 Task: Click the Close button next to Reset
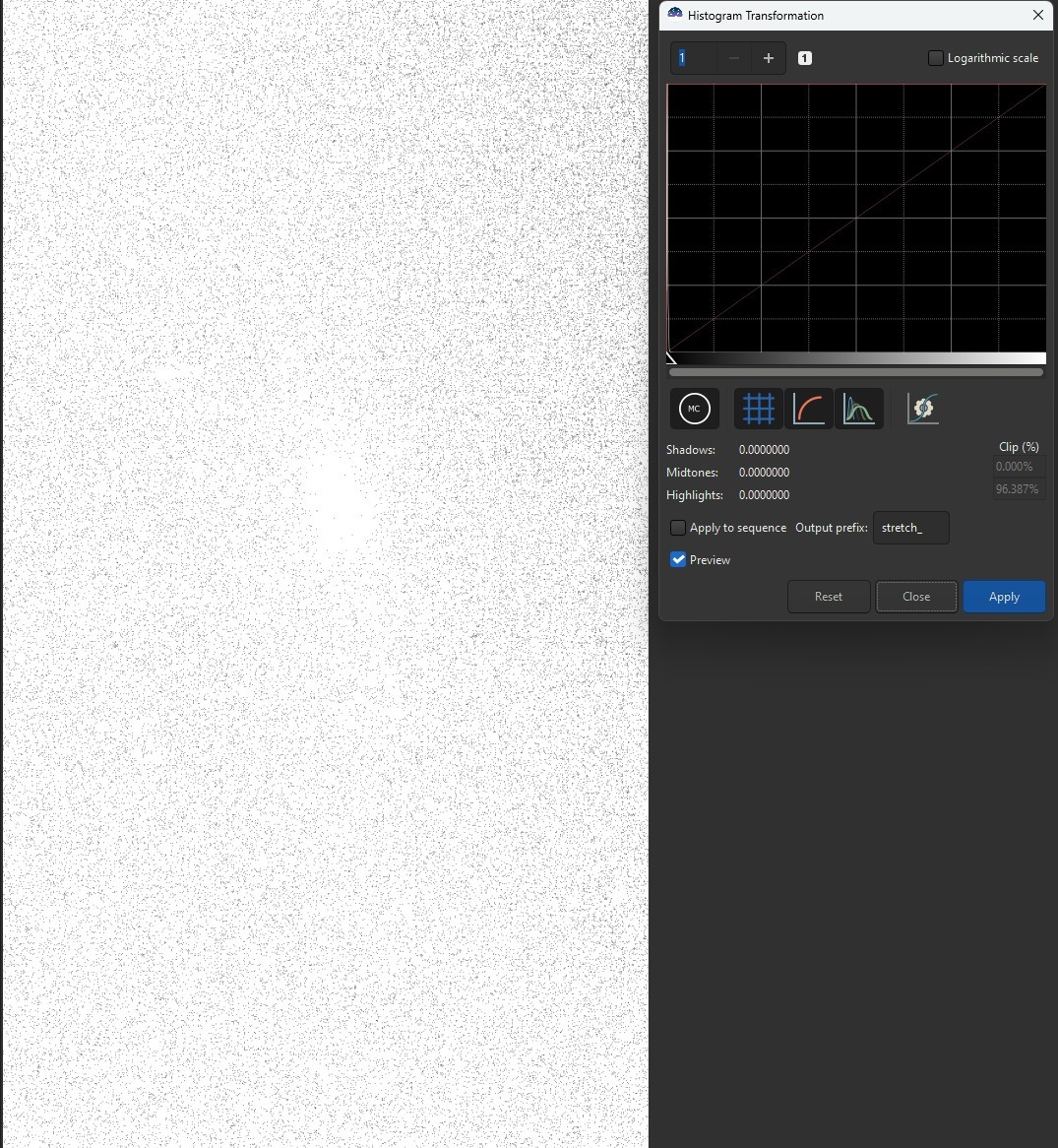[x=915, y=597]
